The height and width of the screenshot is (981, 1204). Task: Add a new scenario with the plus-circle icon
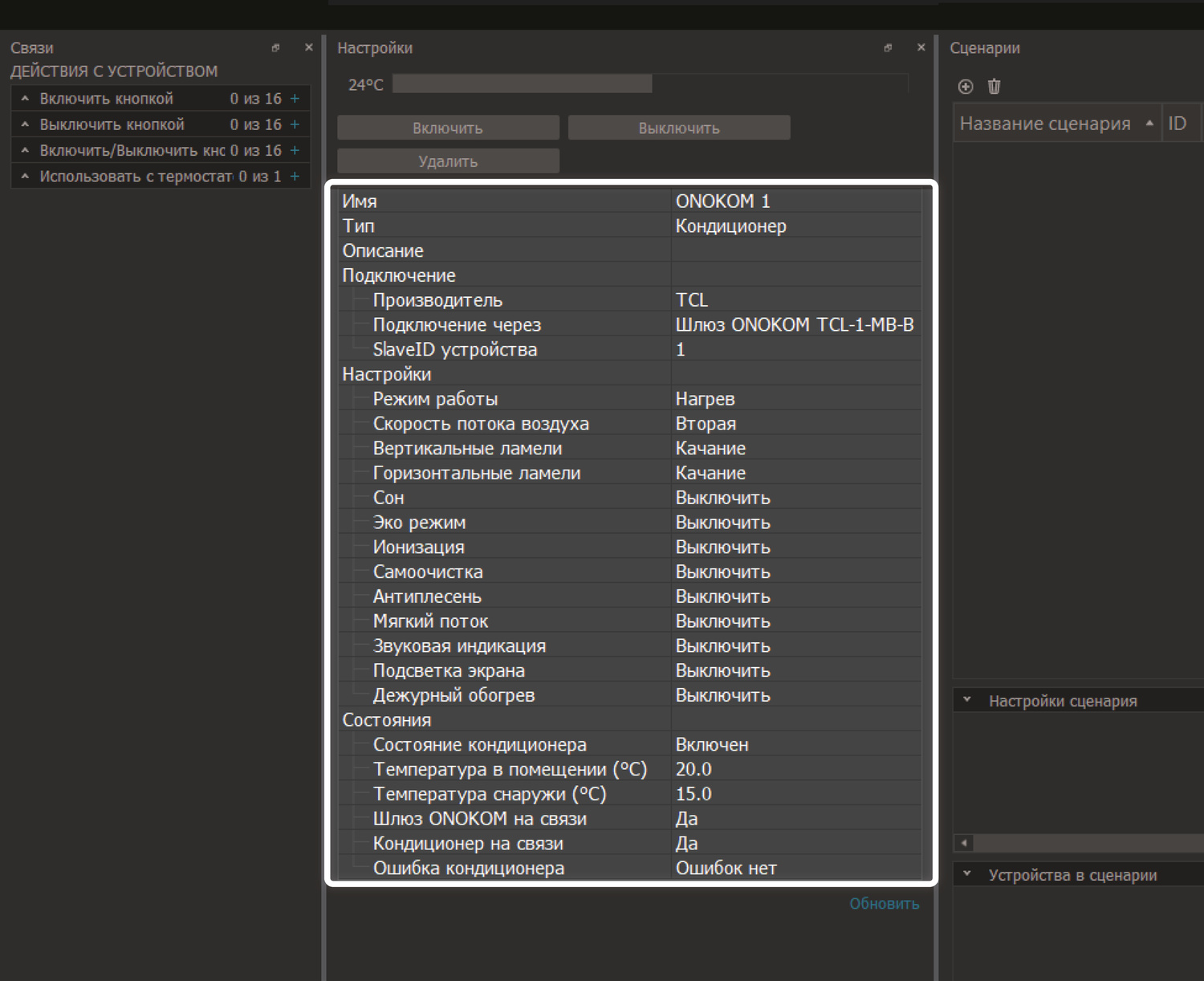click(966, 87)
